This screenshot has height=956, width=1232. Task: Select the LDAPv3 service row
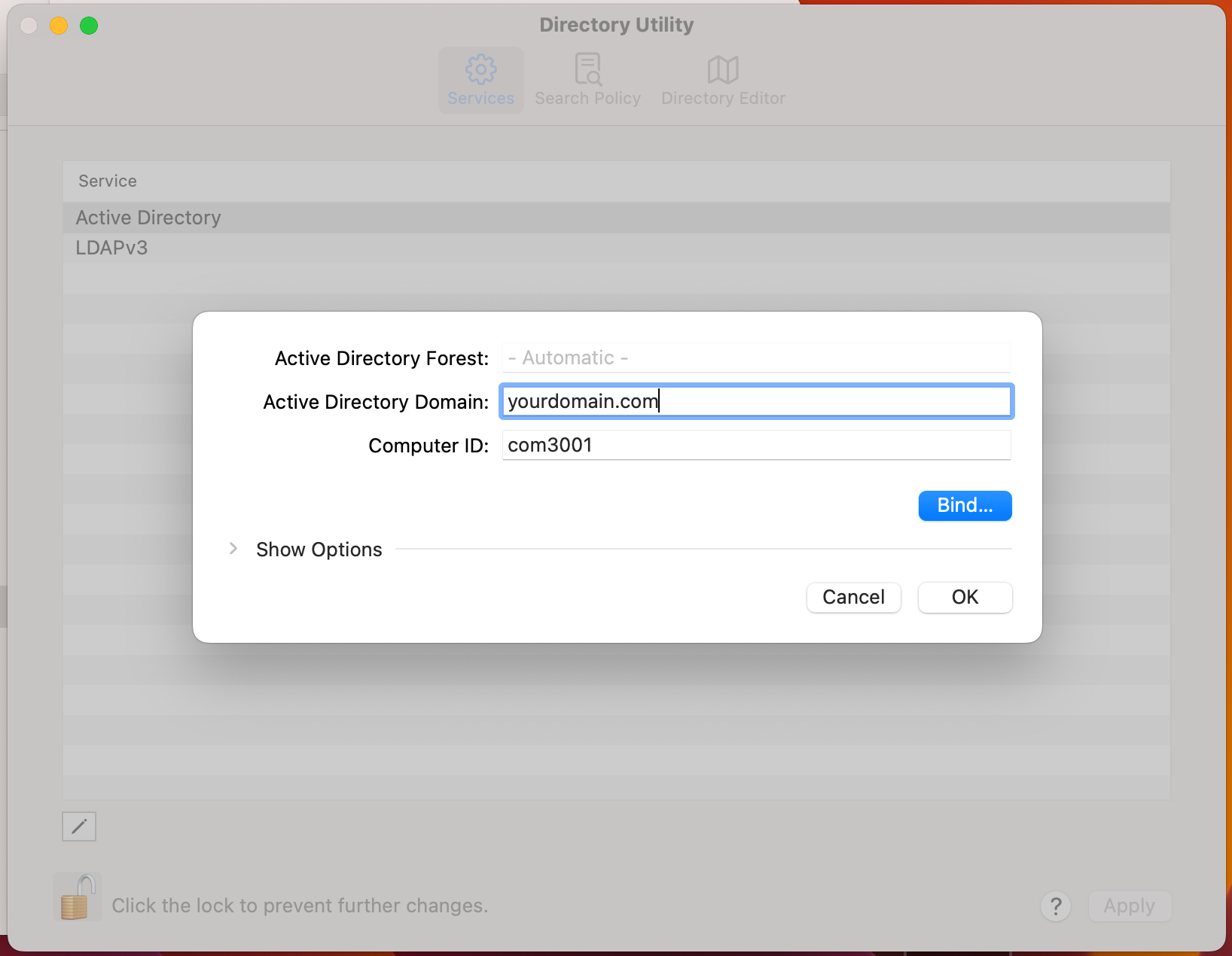coord(616,248)
